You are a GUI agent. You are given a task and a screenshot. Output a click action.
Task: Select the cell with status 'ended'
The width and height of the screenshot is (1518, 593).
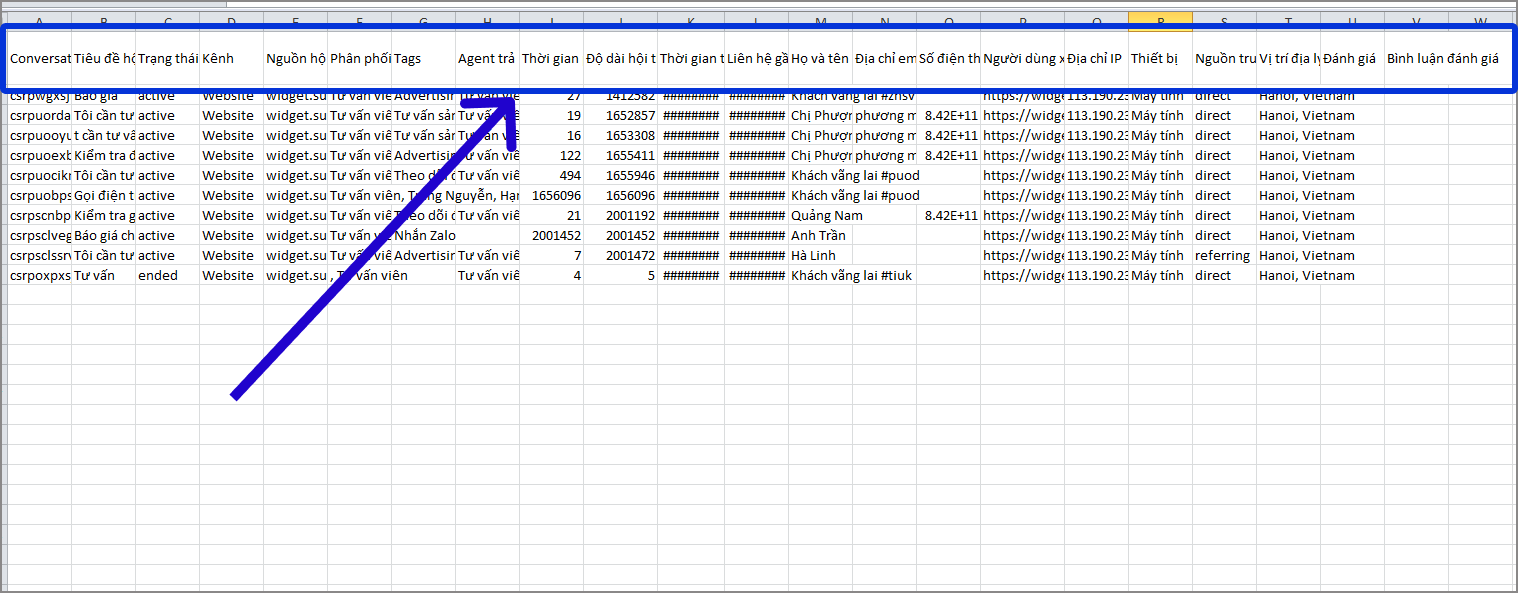coord(167,276)
